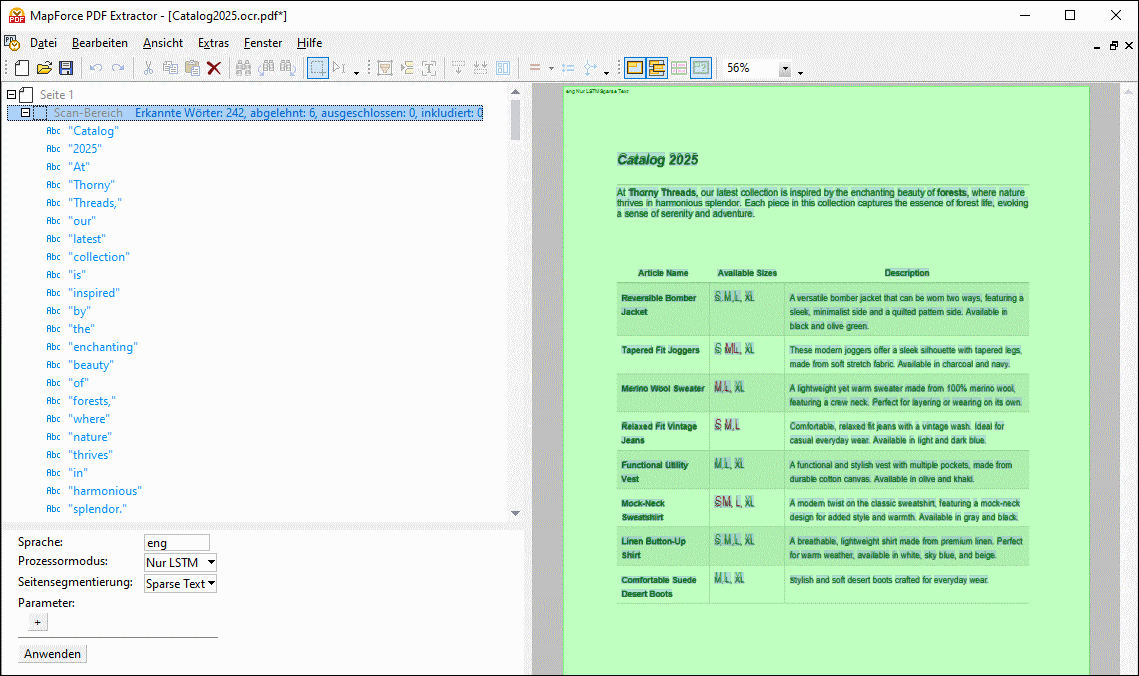Click the Anwenden button
Image resolution: width=1139 pixels, height=676 pixels.
click(53, 654)
